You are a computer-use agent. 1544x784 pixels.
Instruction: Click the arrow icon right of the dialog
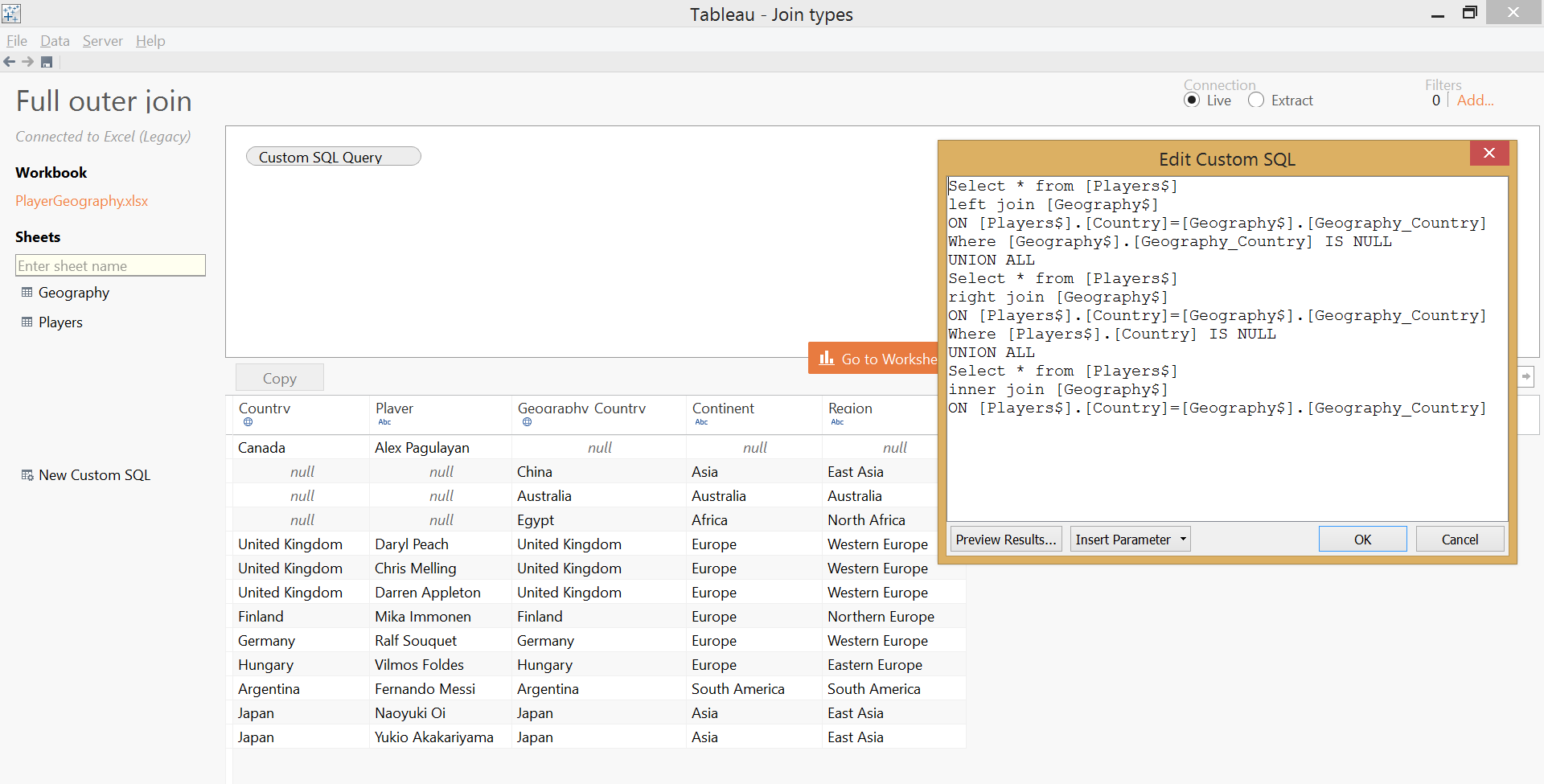tap(1526, 376)
